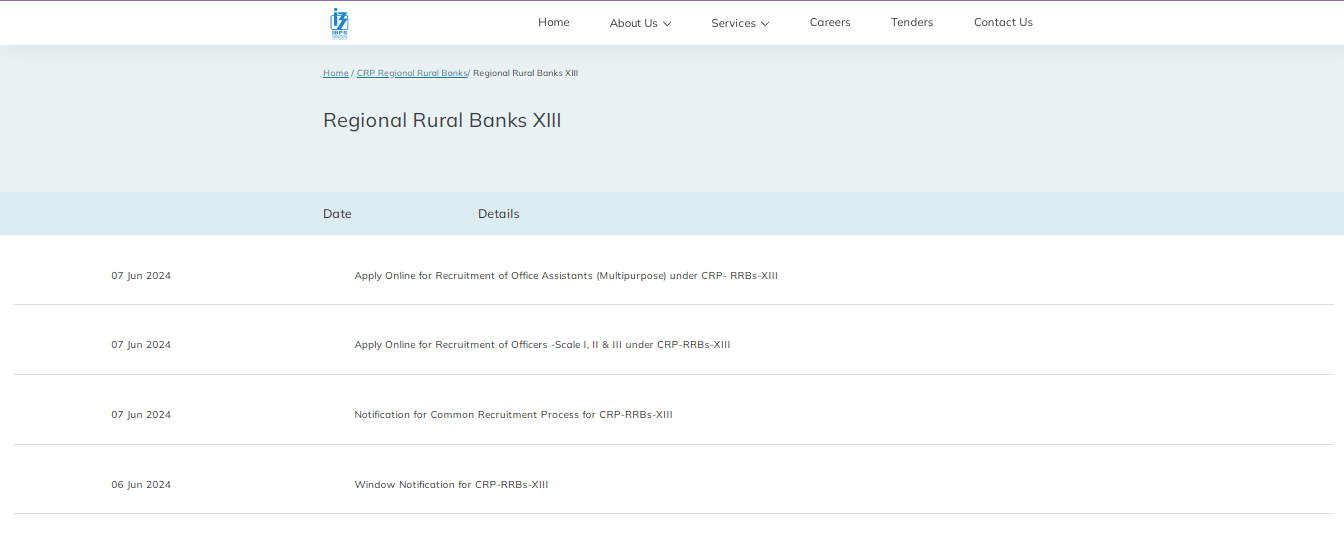Open the Contact Us page

(1003, 22)
